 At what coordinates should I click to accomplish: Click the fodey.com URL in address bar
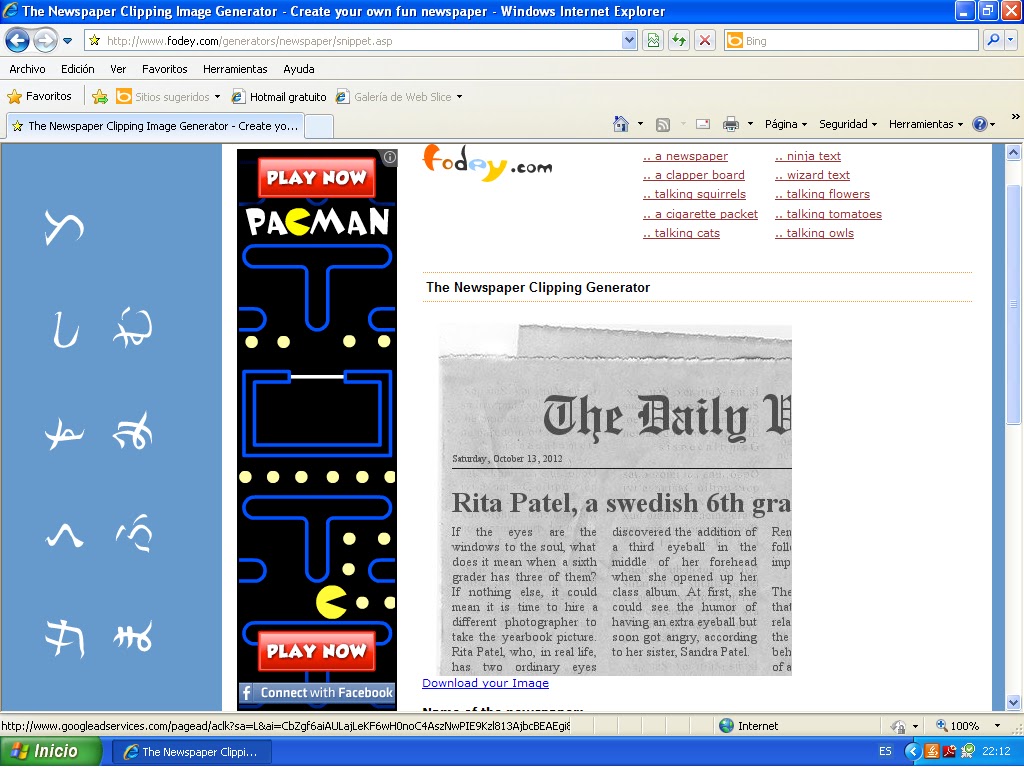pyautogui.click(x=249, y=40)
